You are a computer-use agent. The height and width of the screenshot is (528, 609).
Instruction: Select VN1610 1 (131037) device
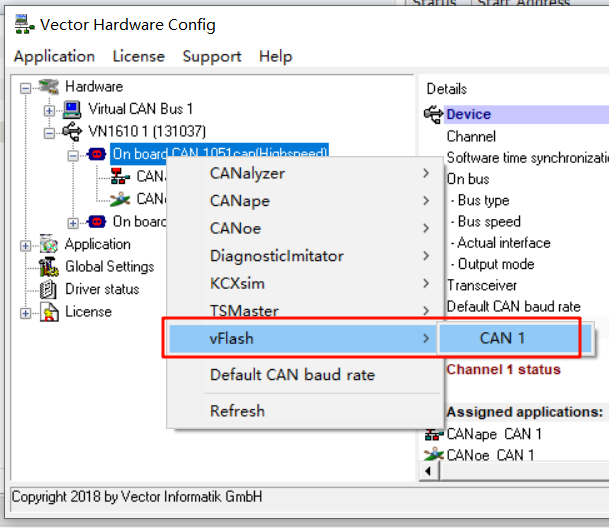point(147,132)
